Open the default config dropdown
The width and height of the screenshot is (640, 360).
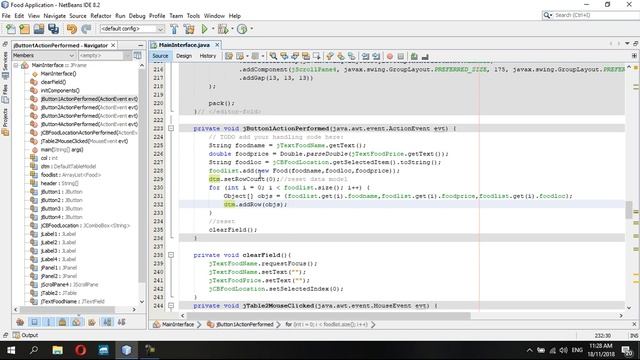(132, 29)
